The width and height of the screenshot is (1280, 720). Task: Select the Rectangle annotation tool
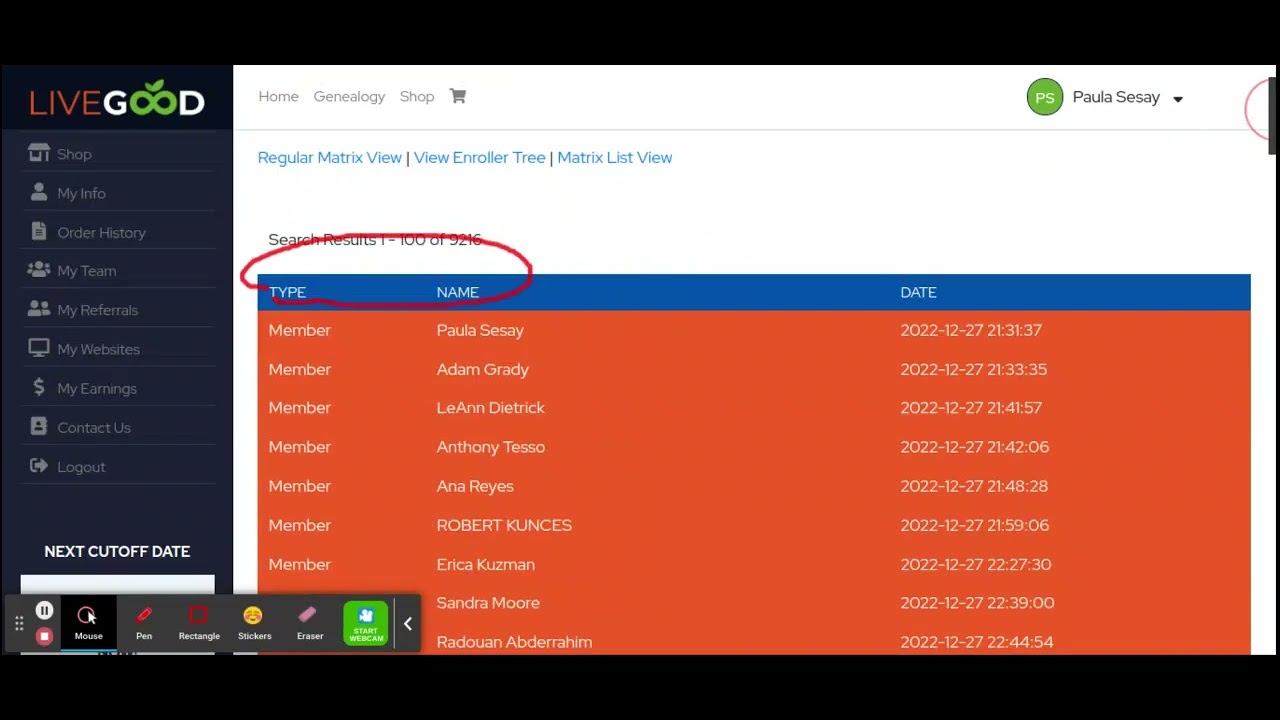(199, 622)
